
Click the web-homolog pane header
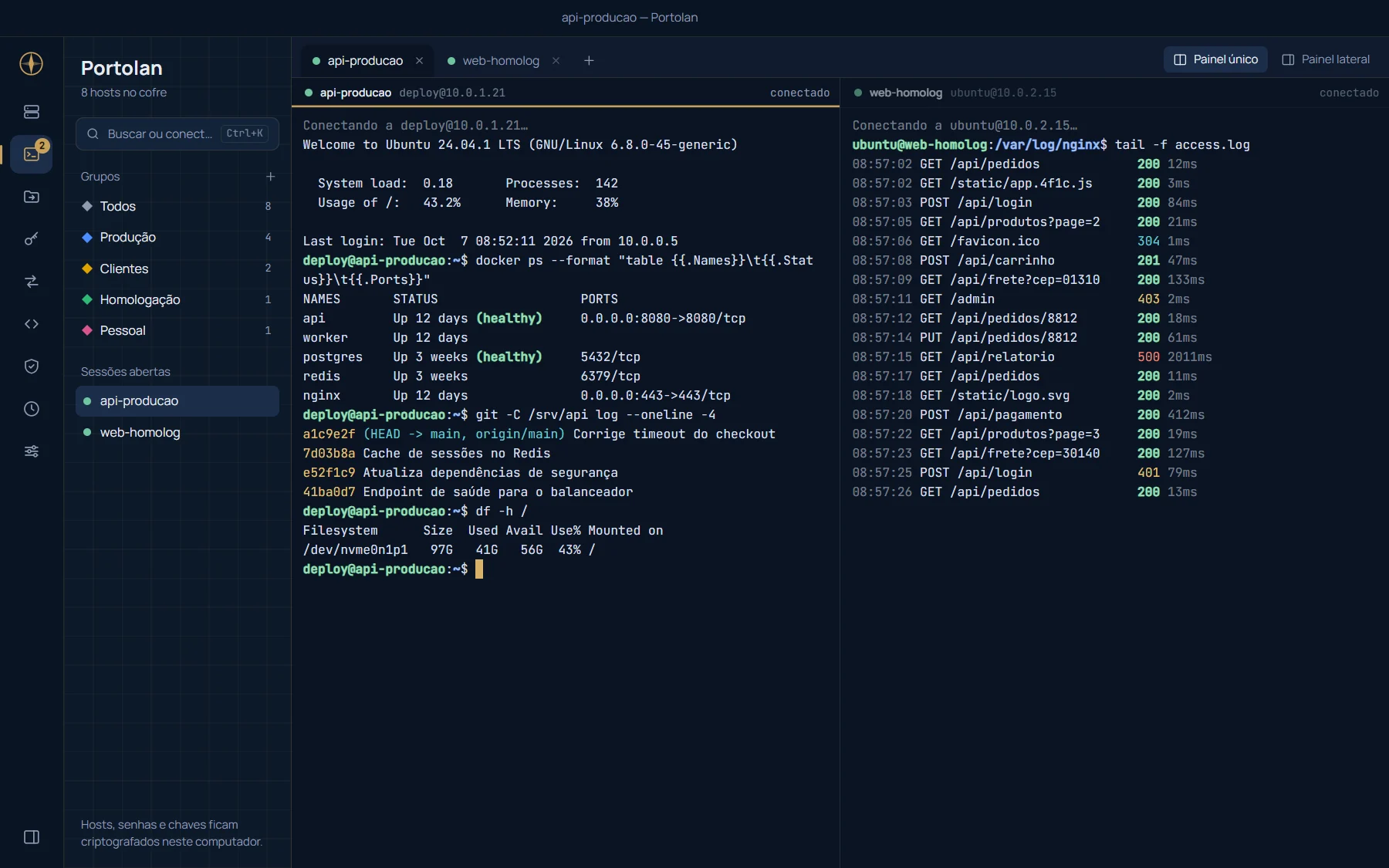(1115, 93)
